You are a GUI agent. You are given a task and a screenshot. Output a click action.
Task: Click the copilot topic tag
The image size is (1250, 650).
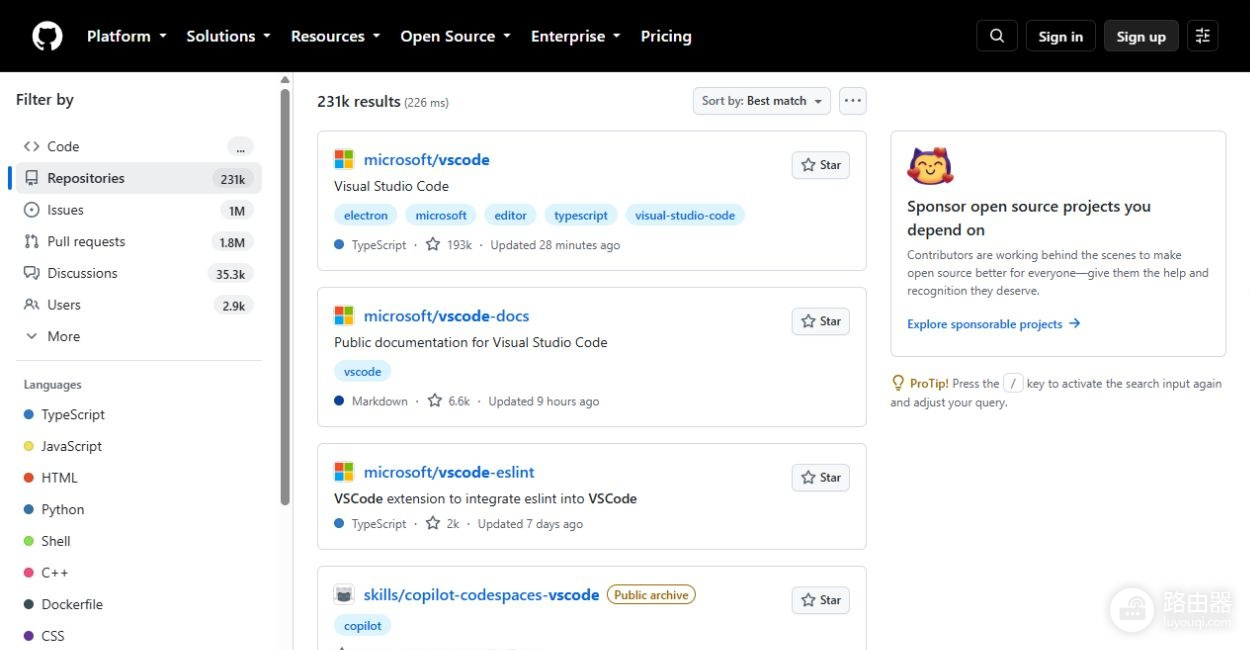tap(363, 625)
